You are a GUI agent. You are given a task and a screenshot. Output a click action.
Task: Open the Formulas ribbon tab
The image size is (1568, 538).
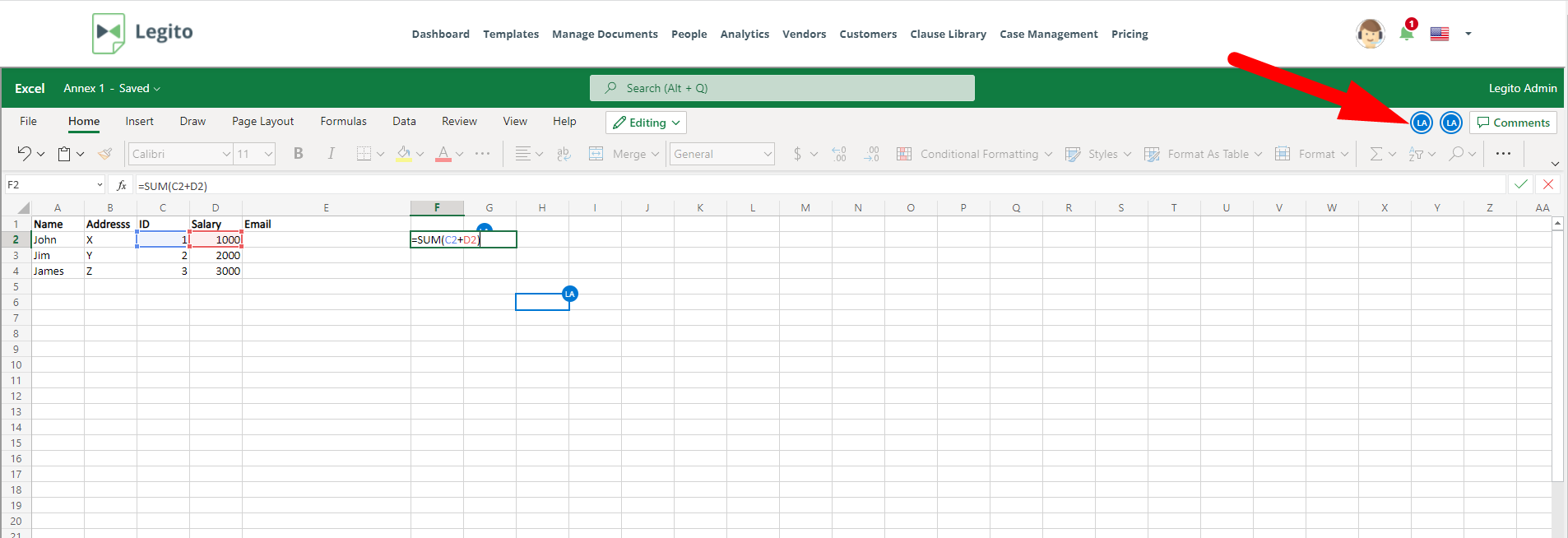343,121
